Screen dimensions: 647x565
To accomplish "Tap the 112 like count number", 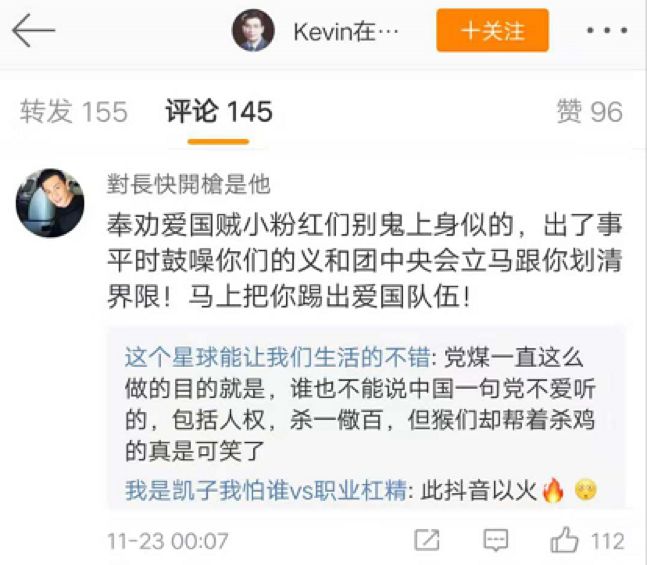I will coord(607,541).
